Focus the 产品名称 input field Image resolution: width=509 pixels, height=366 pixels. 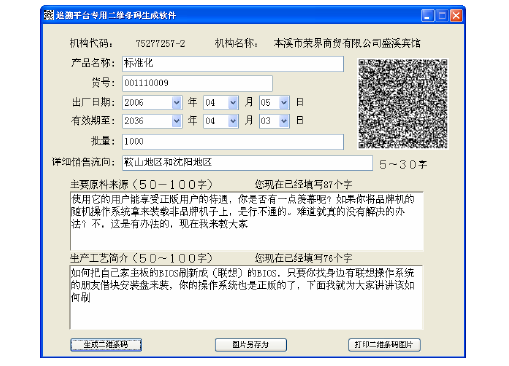tap(233, 64)
